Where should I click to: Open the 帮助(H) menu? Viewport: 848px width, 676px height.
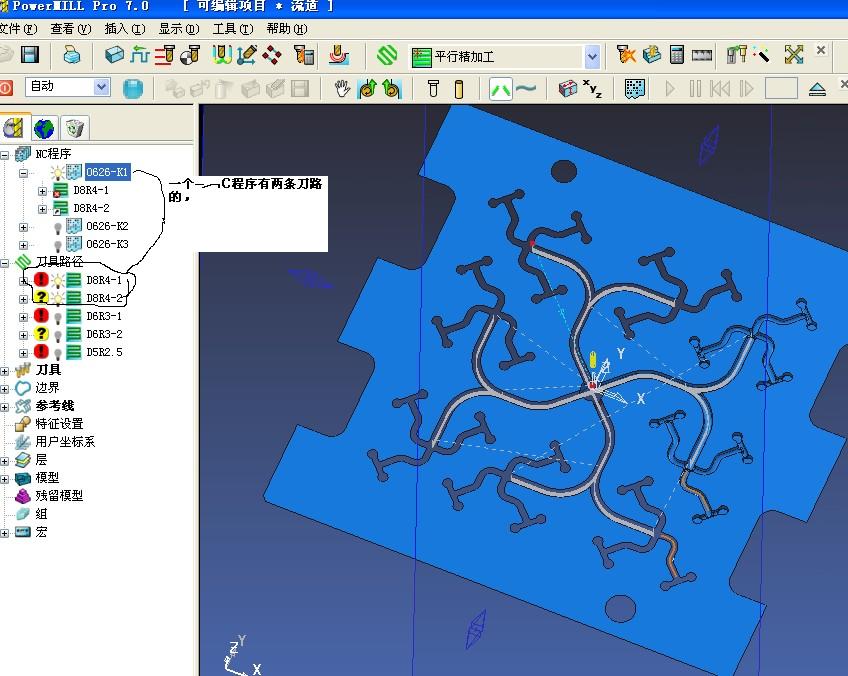(x=287, y=29)
